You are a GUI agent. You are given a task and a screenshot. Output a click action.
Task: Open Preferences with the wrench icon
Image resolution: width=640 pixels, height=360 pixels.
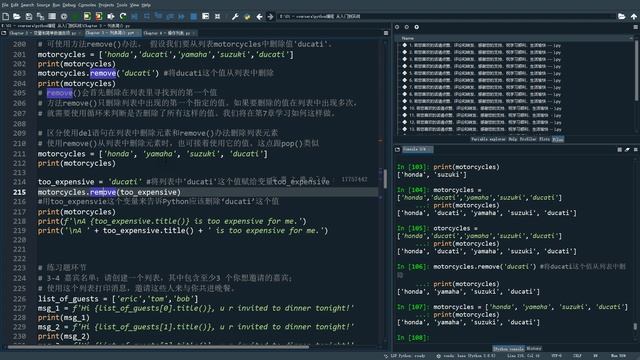(235, 16)
